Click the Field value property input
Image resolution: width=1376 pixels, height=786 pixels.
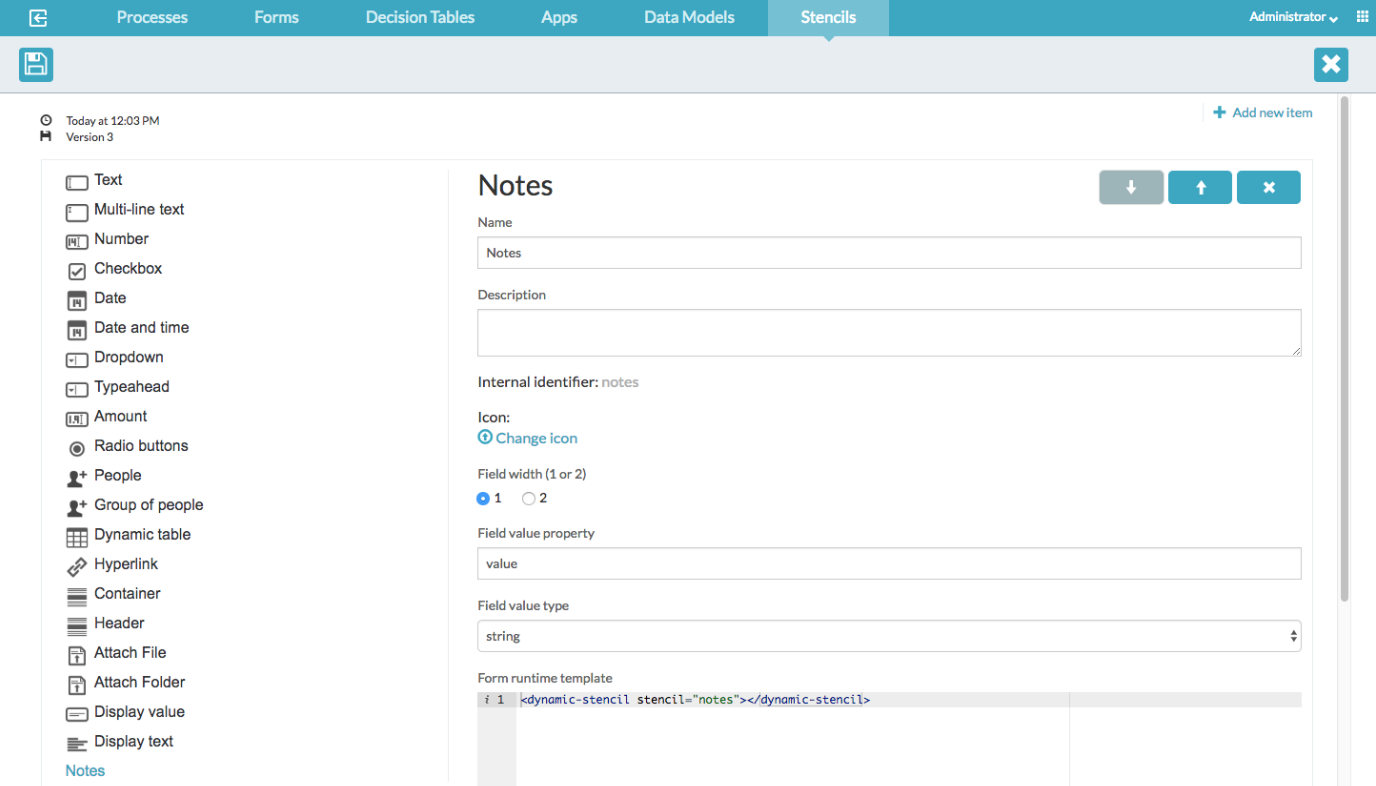tap(889, 563)
